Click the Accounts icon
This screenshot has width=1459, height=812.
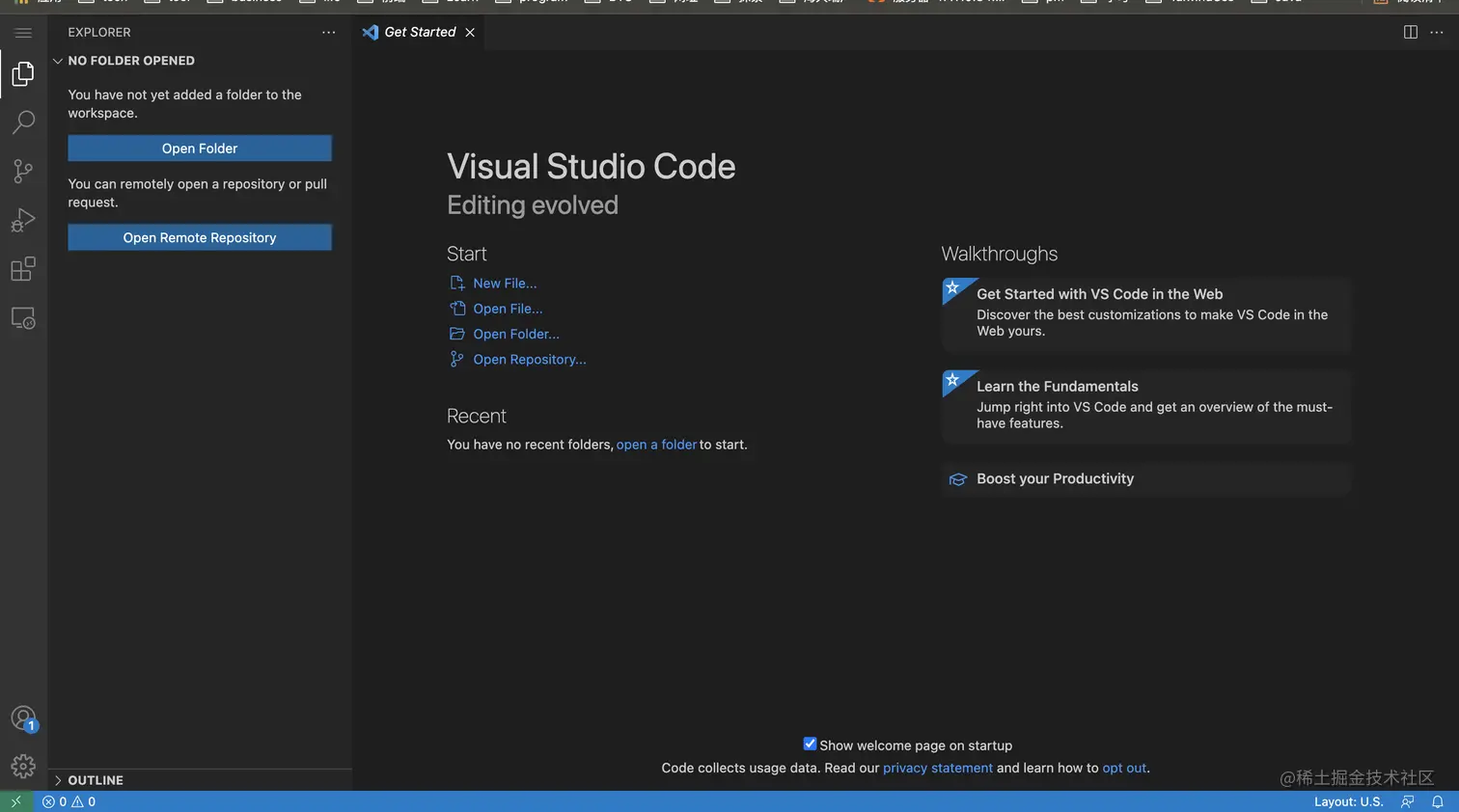coord(23,718)
